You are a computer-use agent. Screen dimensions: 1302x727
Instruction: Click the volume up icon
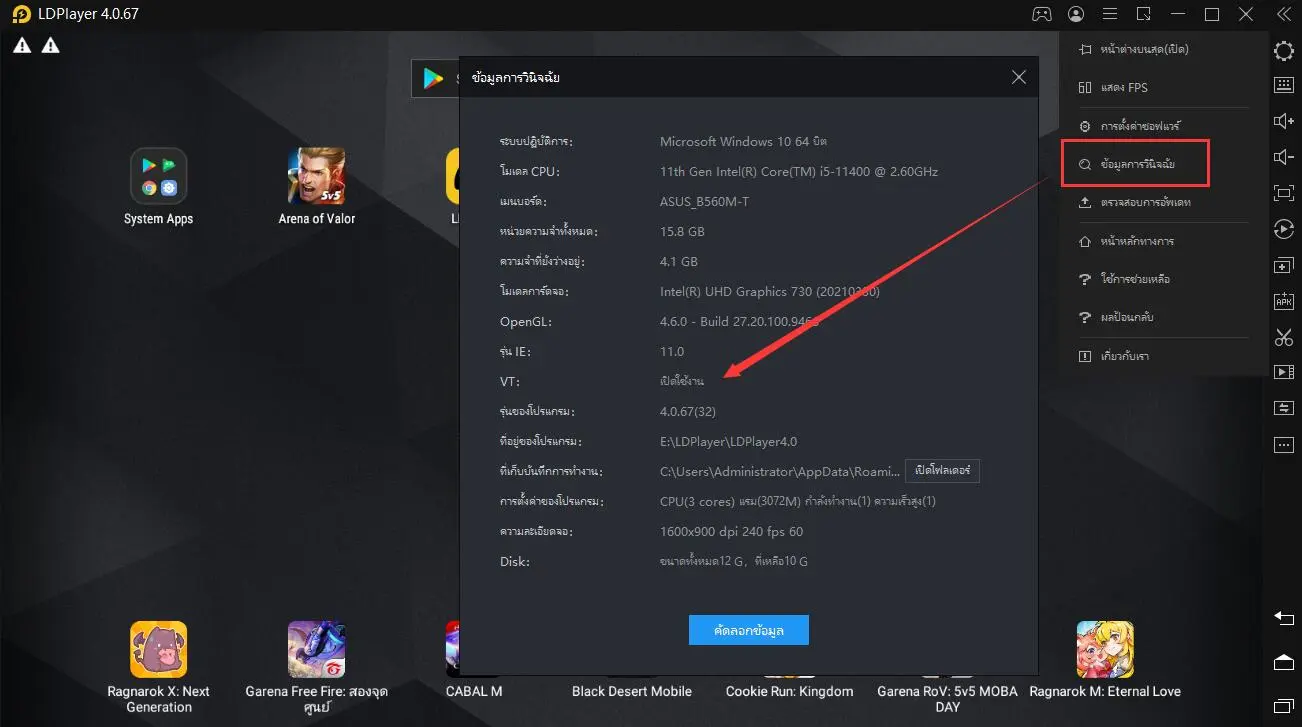coord(1283,121)
